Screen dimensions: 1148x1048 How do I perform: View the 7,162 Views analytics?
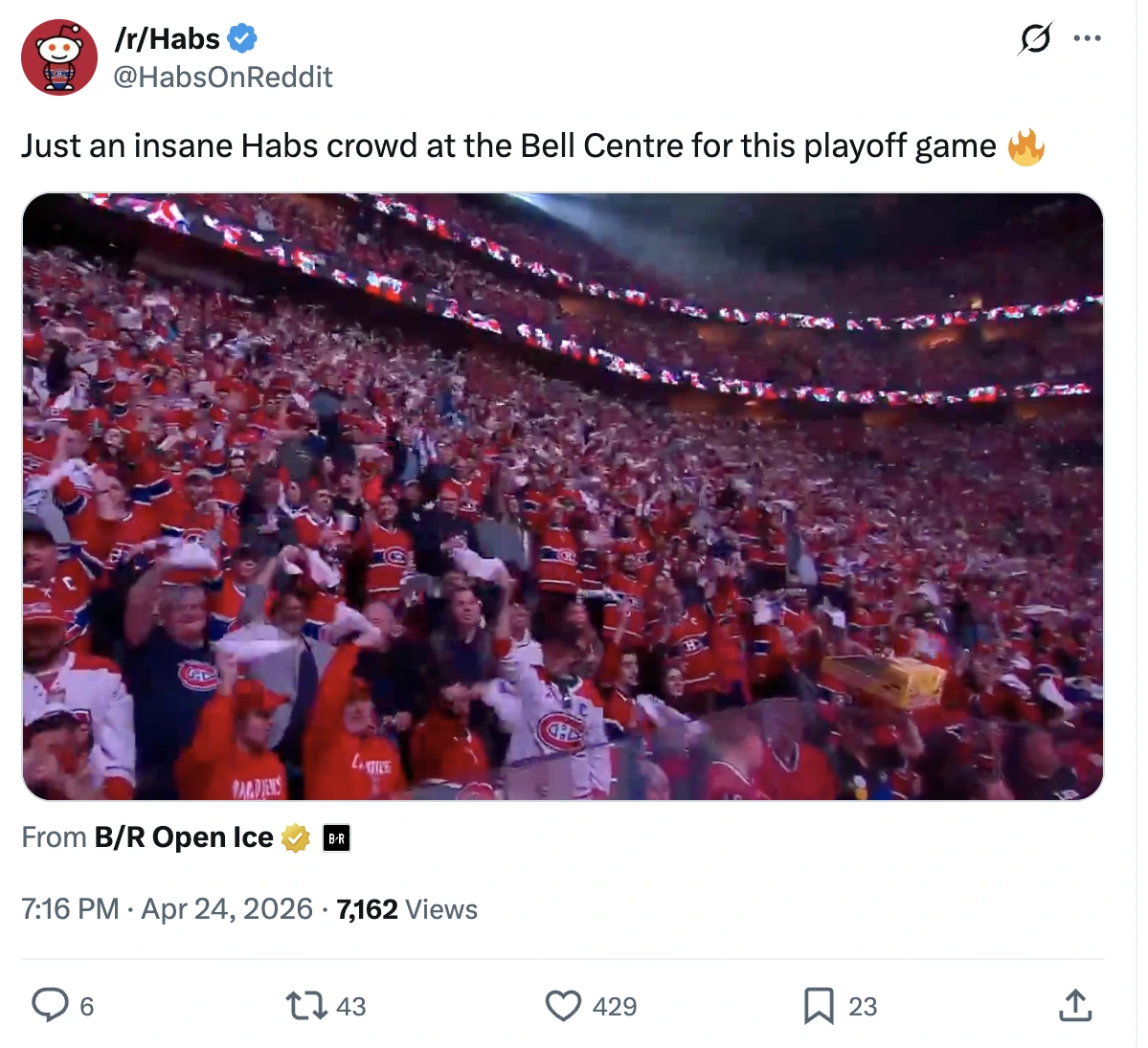(407, 909)
